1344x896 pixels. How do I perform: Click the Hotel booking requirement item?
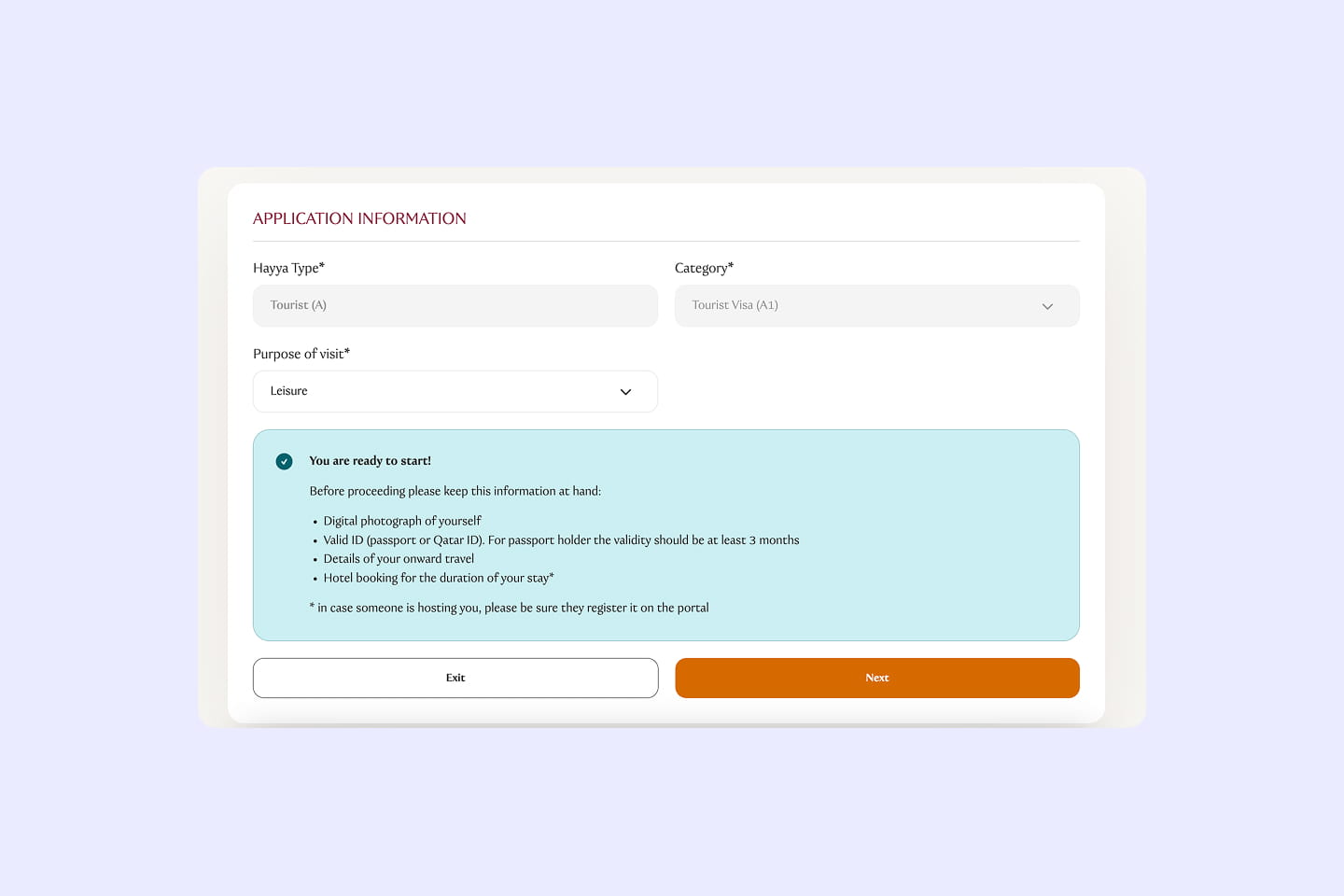click(x=438, y=578)
